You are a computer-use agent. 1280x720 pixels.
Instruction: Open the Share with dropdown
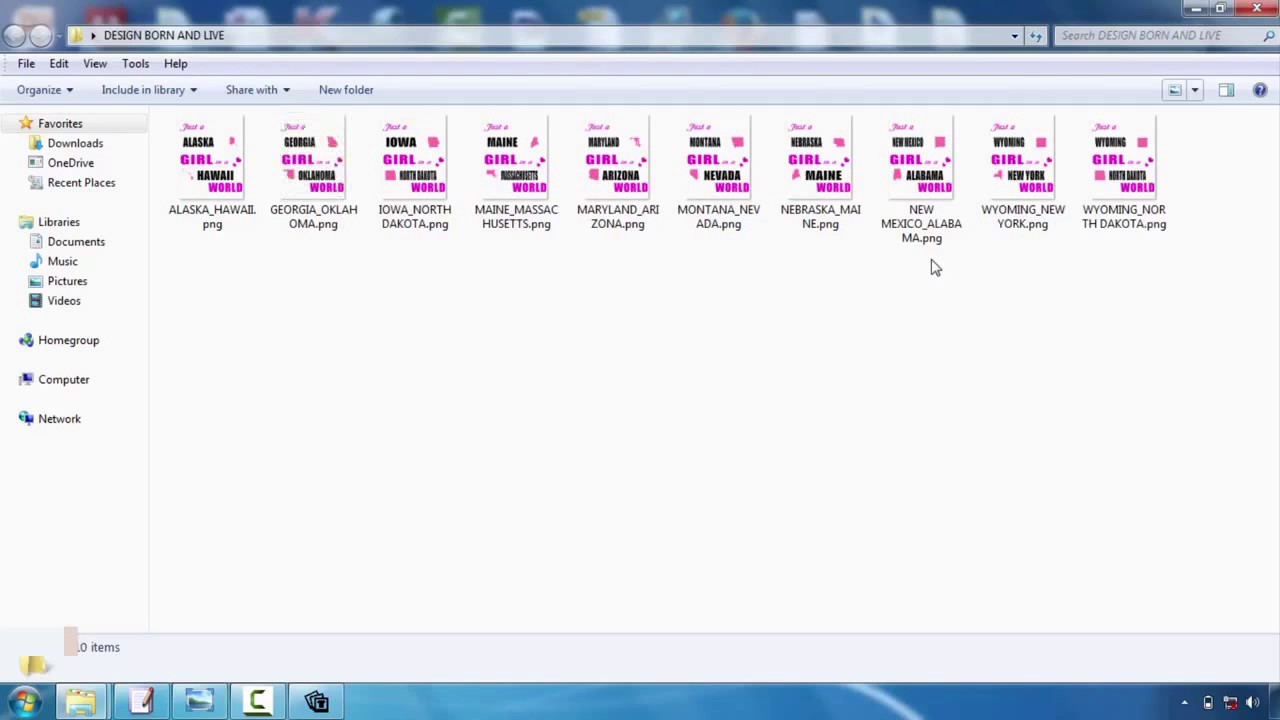(258, 90)
